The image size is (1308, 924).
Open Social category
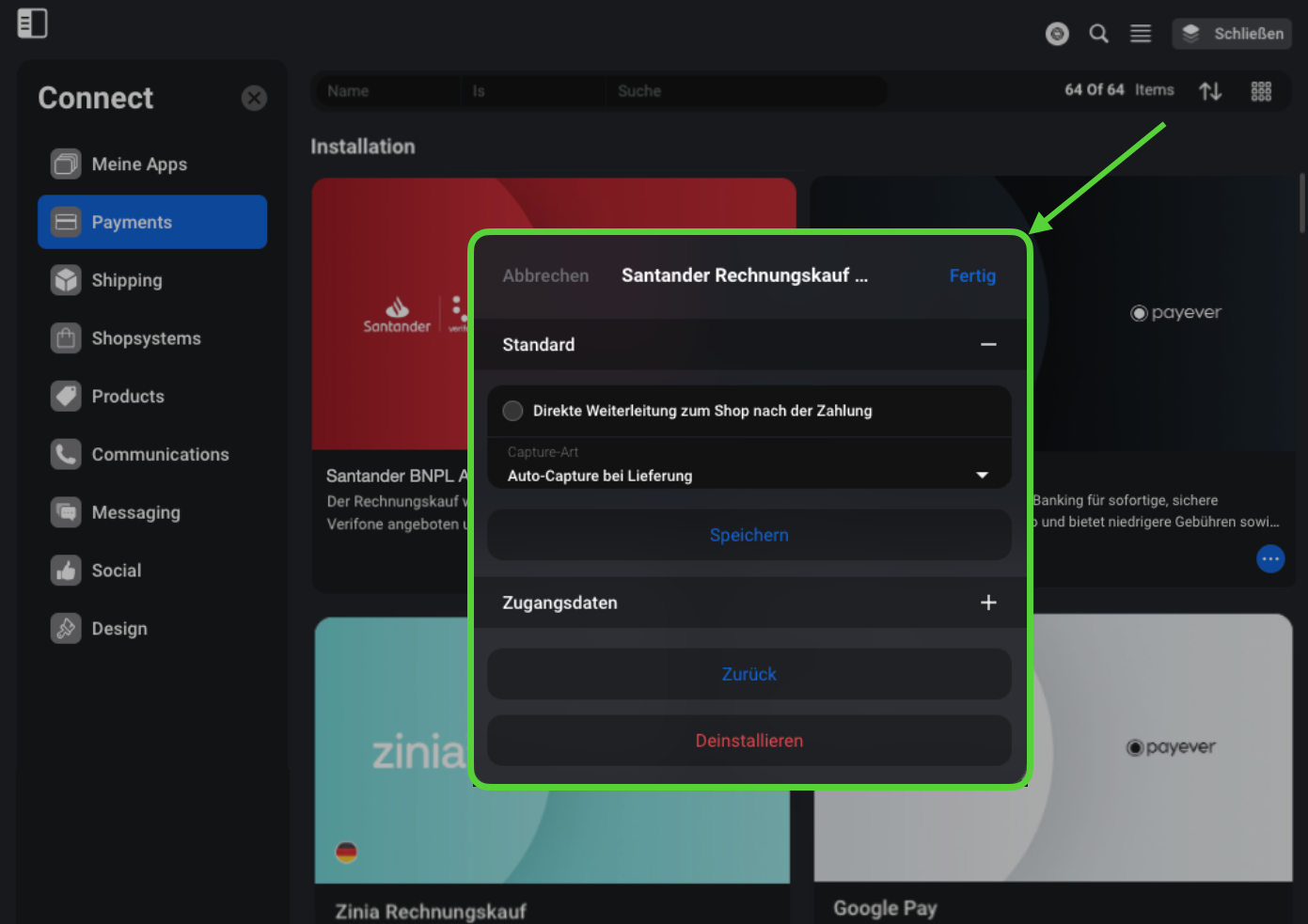[152, 571]
